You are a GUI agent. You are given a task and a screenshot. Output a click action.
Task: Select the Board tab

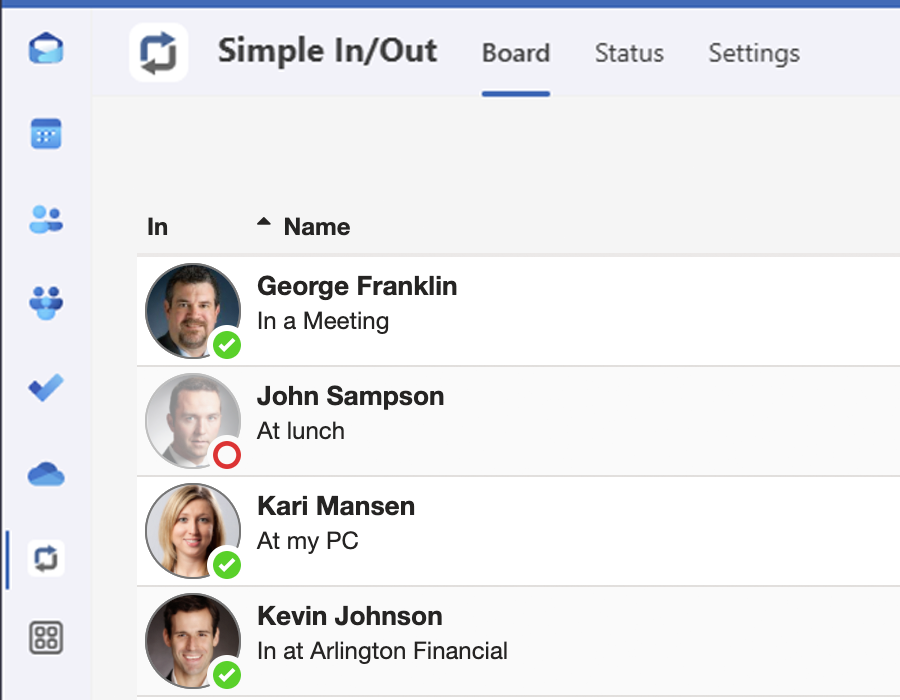click(x=516, y=54)
